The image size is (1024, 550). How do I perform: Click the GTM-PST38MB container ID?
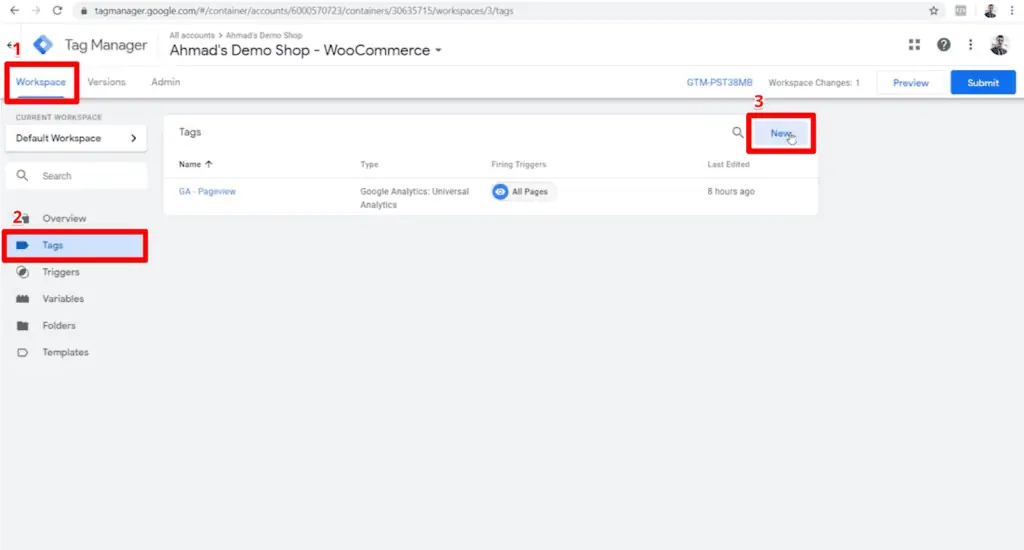click(719, 82)
